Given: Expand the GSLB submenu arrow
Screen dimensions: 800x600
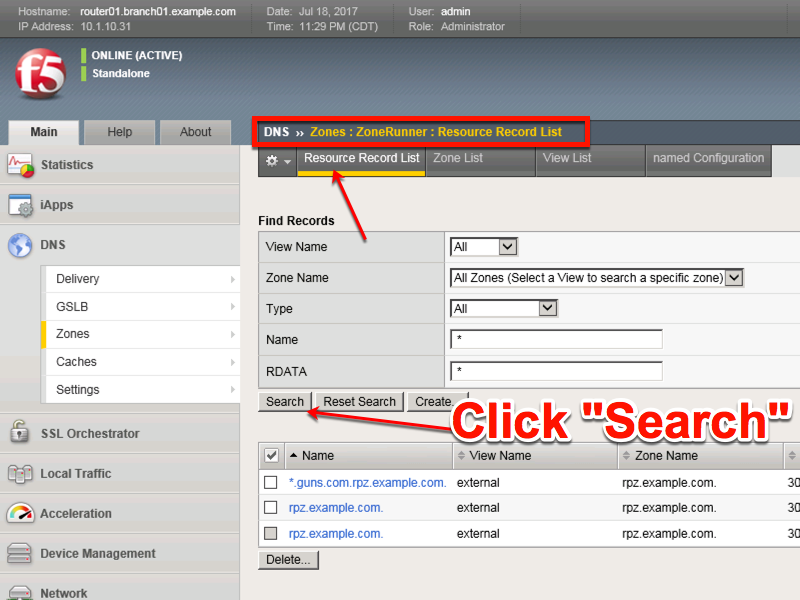Looking at the screenshot, I should (233, 306).
